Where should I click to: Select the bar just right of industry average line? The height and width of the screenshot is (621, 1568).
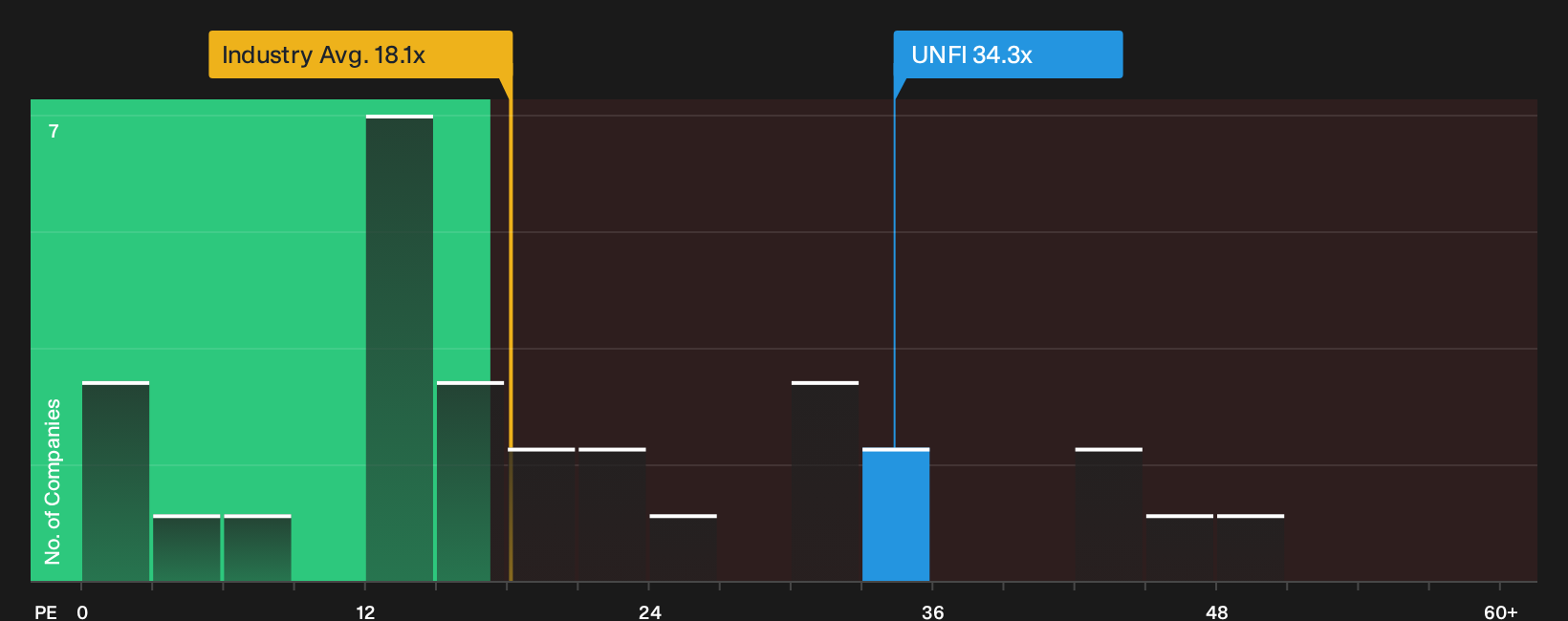click(x=542, y=515)
